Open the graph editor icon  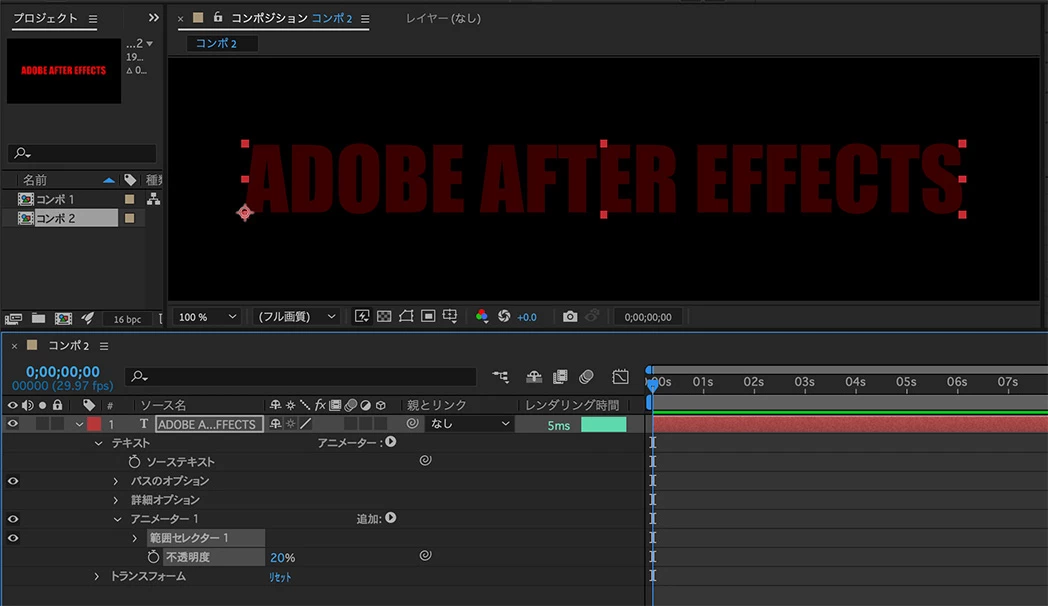(x=620, y=377)
